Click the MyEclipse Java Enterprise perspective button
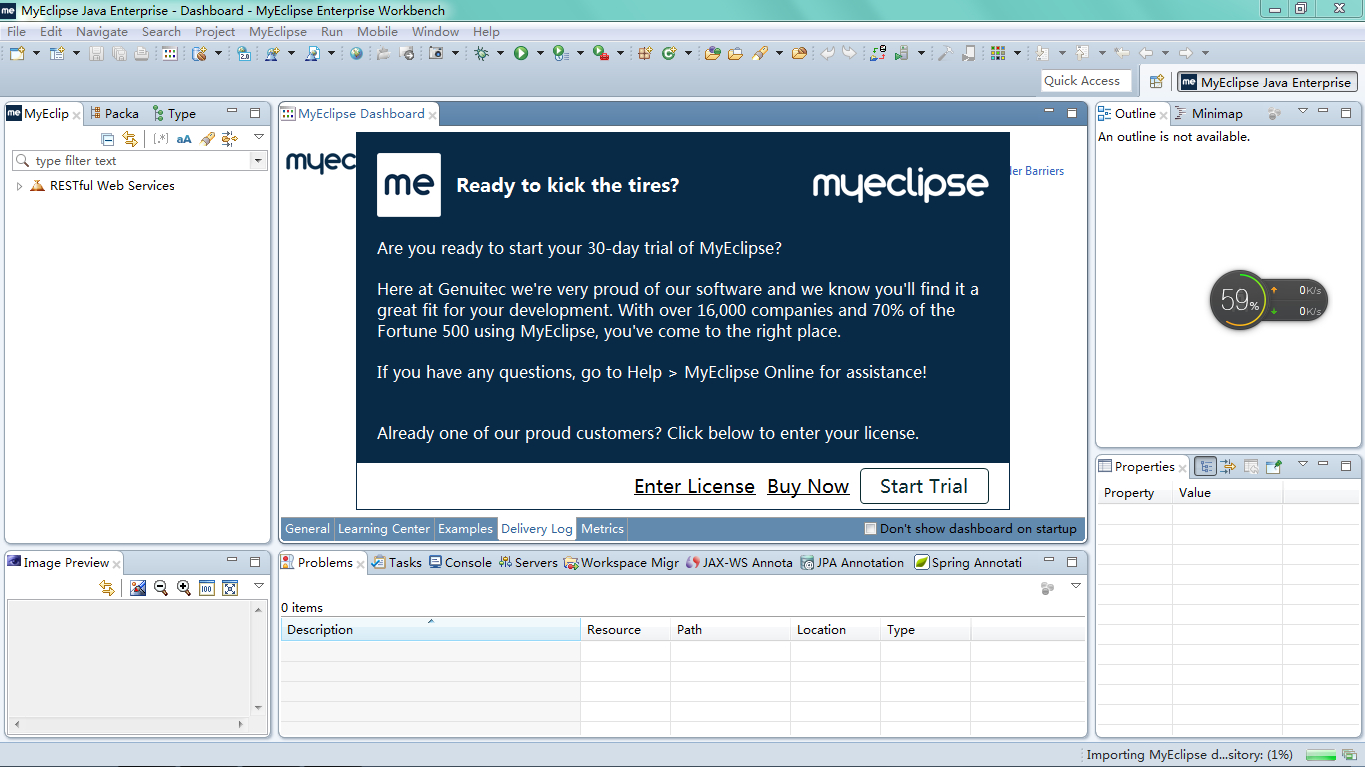Image resolution: width=1365 pixels, height=767 pixels. point(1266,83)
